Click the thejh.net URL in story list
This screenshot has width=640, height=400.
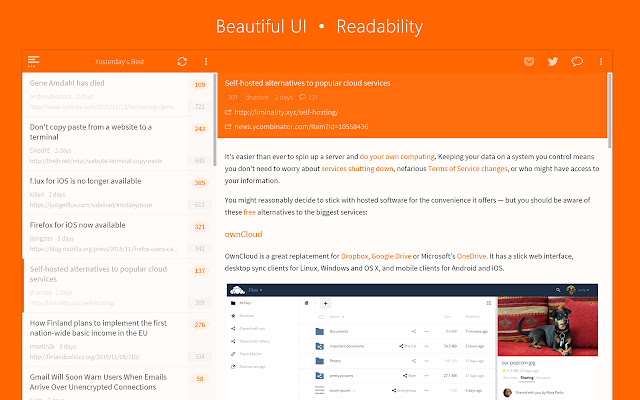point(96,161)
